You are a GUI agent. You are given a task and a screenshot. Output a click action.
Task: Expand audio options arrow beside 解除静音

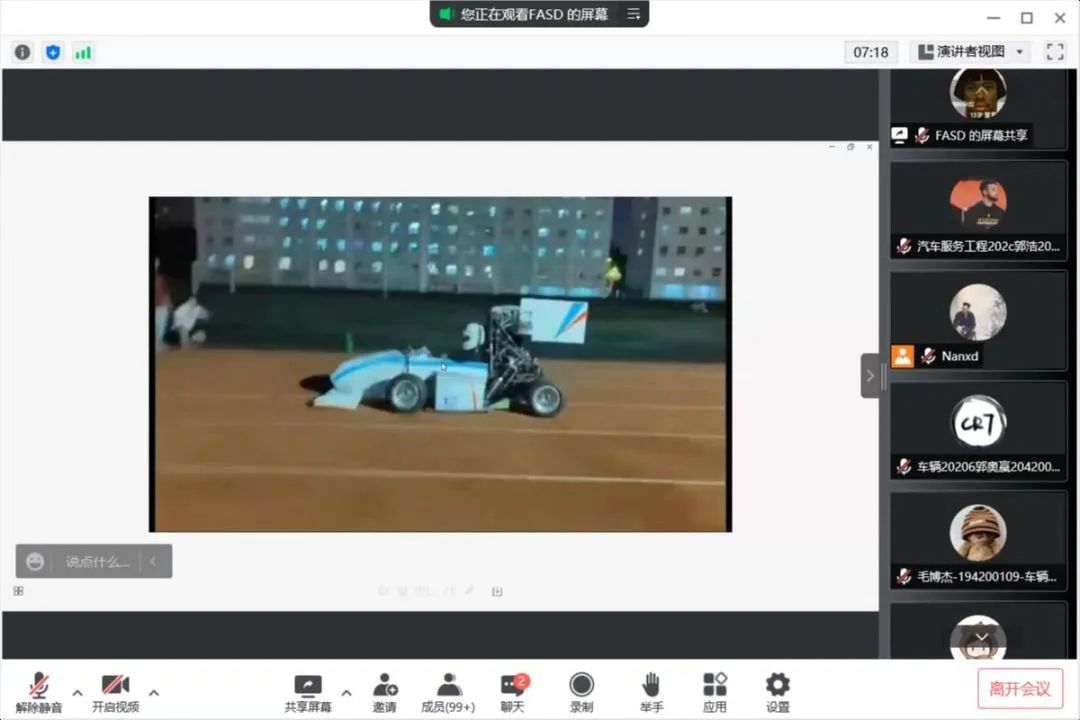[77, 692]
